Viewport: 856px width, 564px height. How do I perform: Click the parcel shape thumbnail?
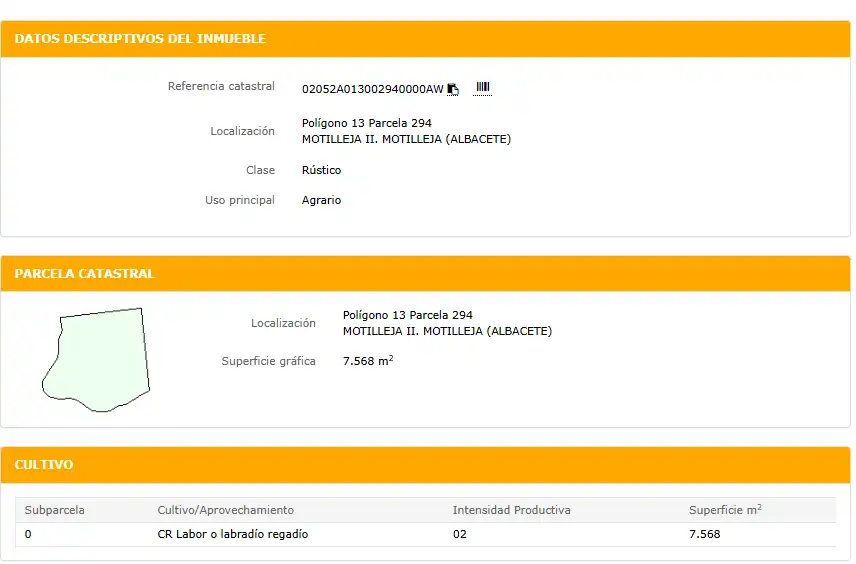pyautogui.click(x=96, y=359)
